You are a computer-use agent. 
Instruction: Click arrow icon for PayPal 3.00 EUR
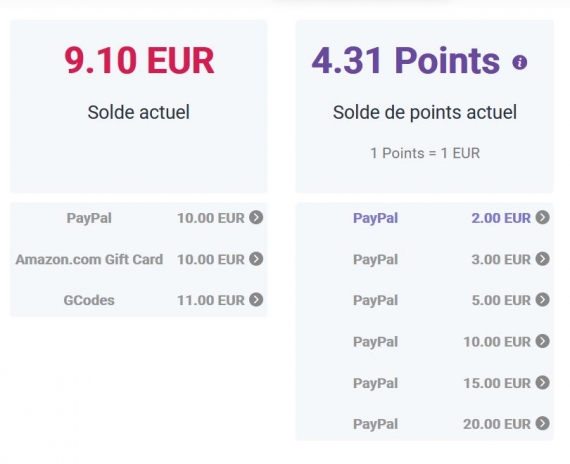(542, 259)
